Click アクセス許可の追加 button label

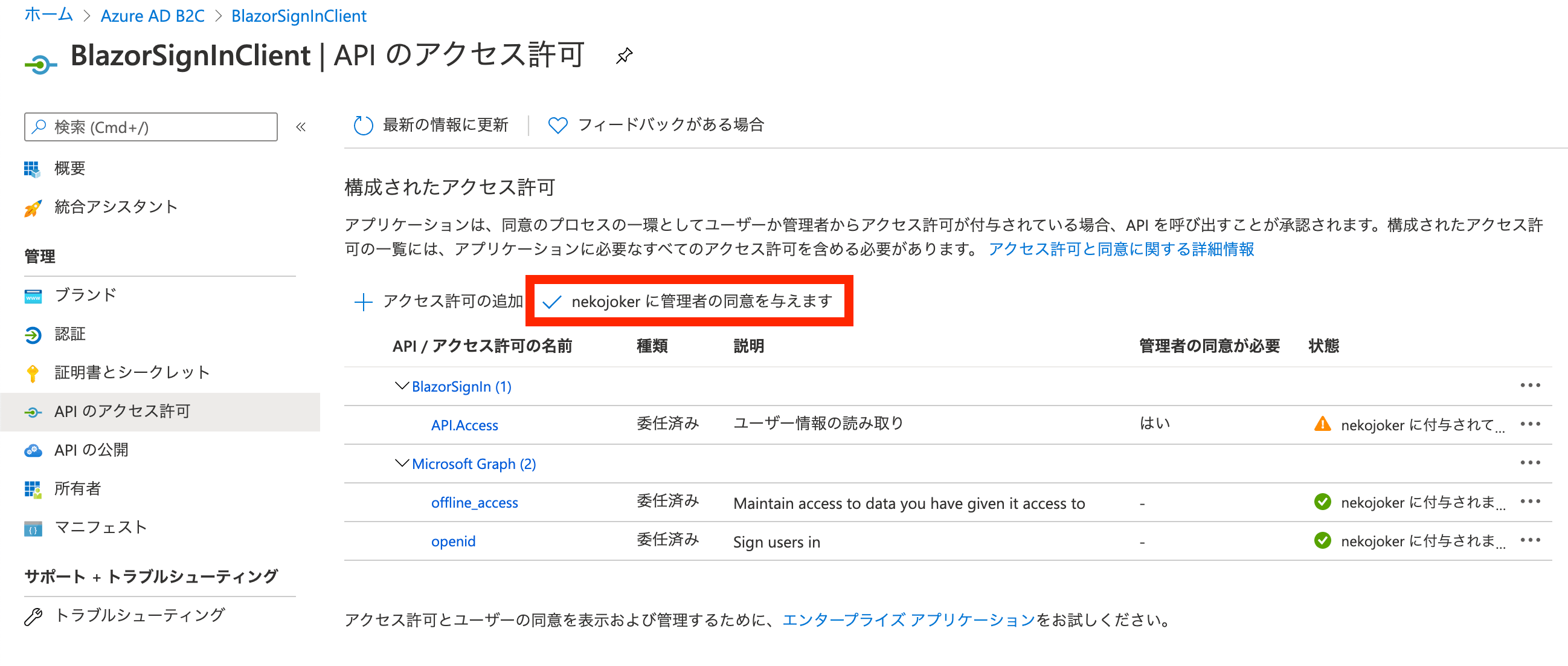click(453, 302)
